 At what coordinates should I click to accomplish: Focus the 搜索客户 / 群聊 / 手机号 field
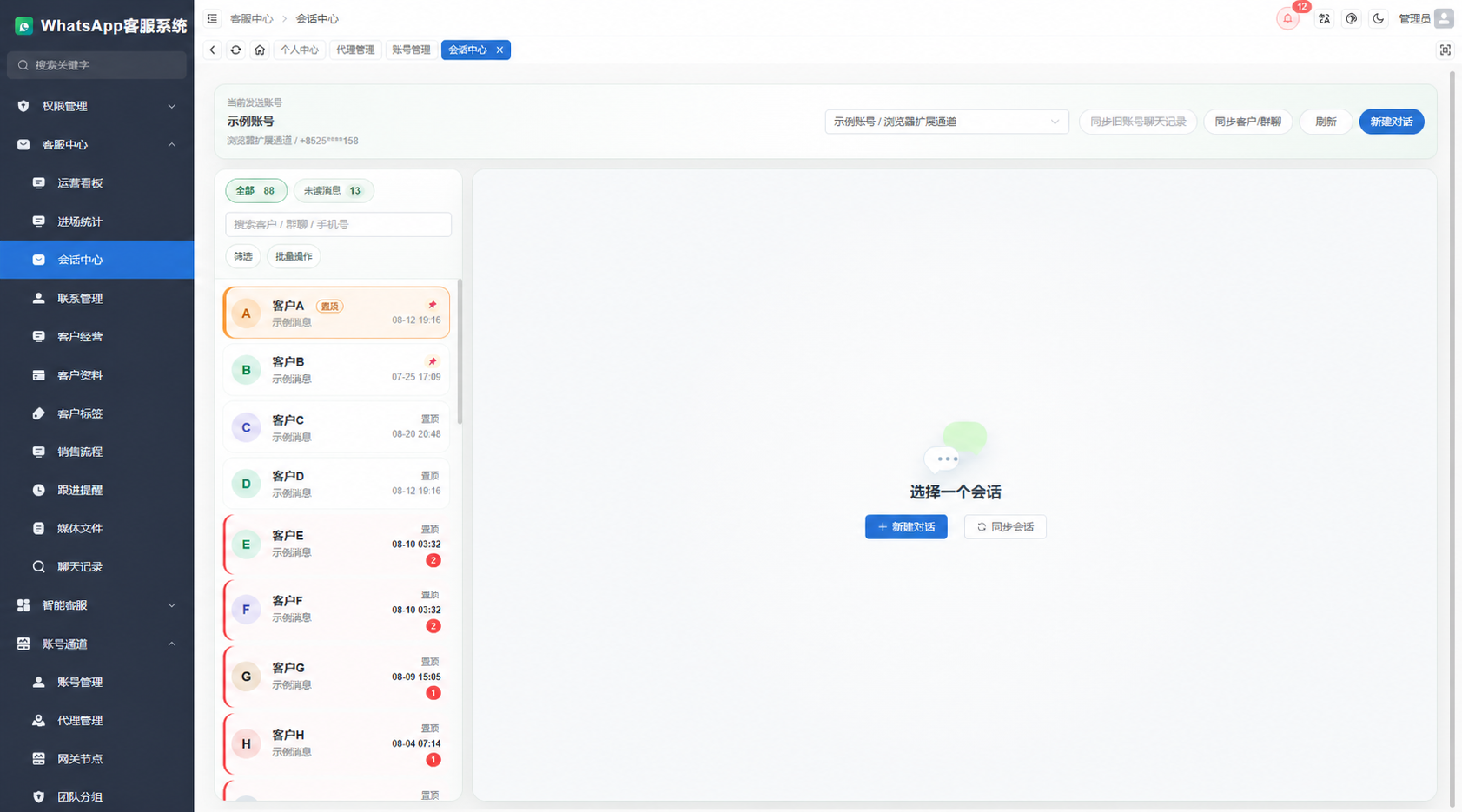pos(338,224)
